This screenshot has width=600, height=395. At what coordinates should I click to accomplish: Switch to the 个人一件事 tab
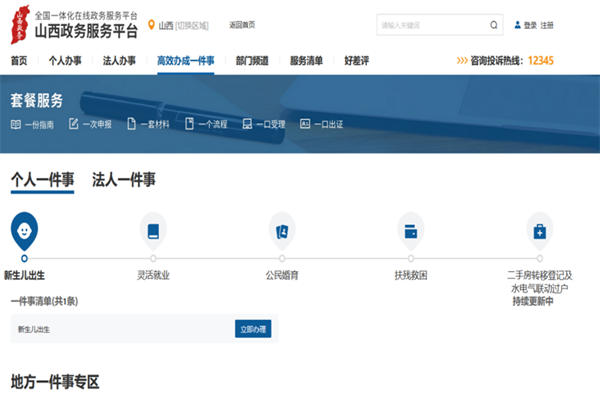42,180
